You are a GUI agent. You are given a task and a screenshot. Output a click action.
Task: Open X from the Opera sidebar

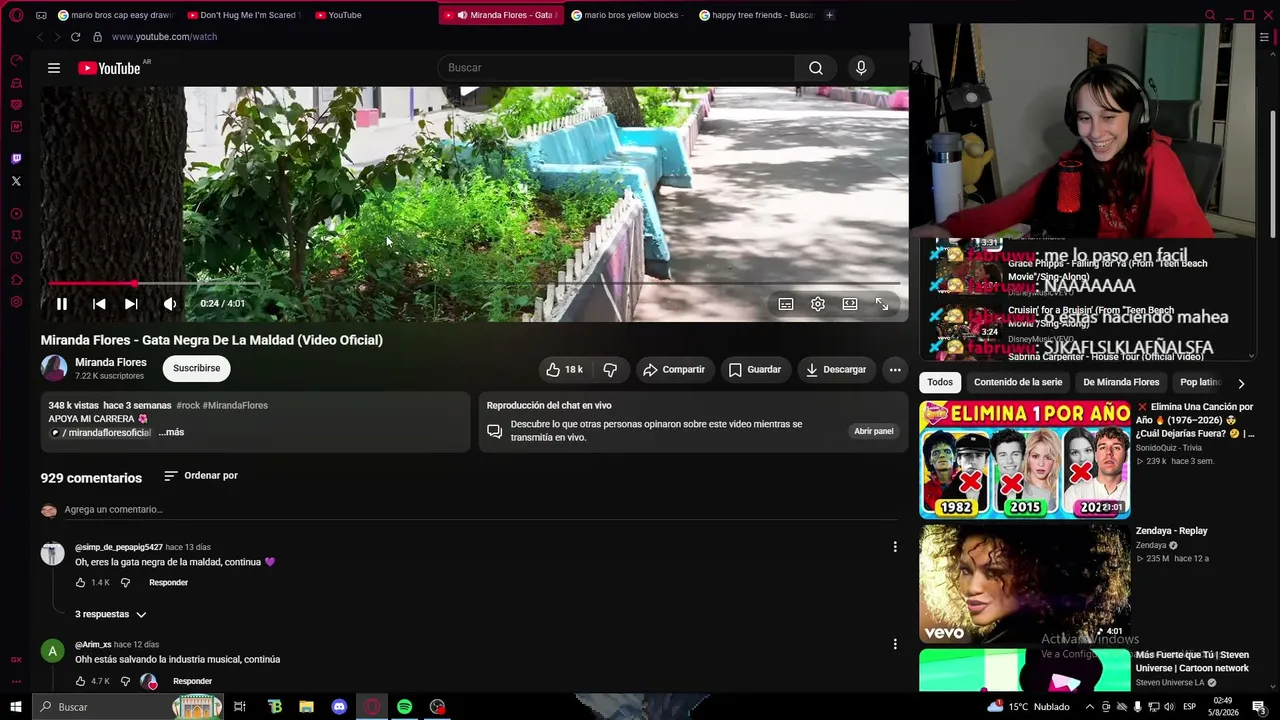(16, 181)
